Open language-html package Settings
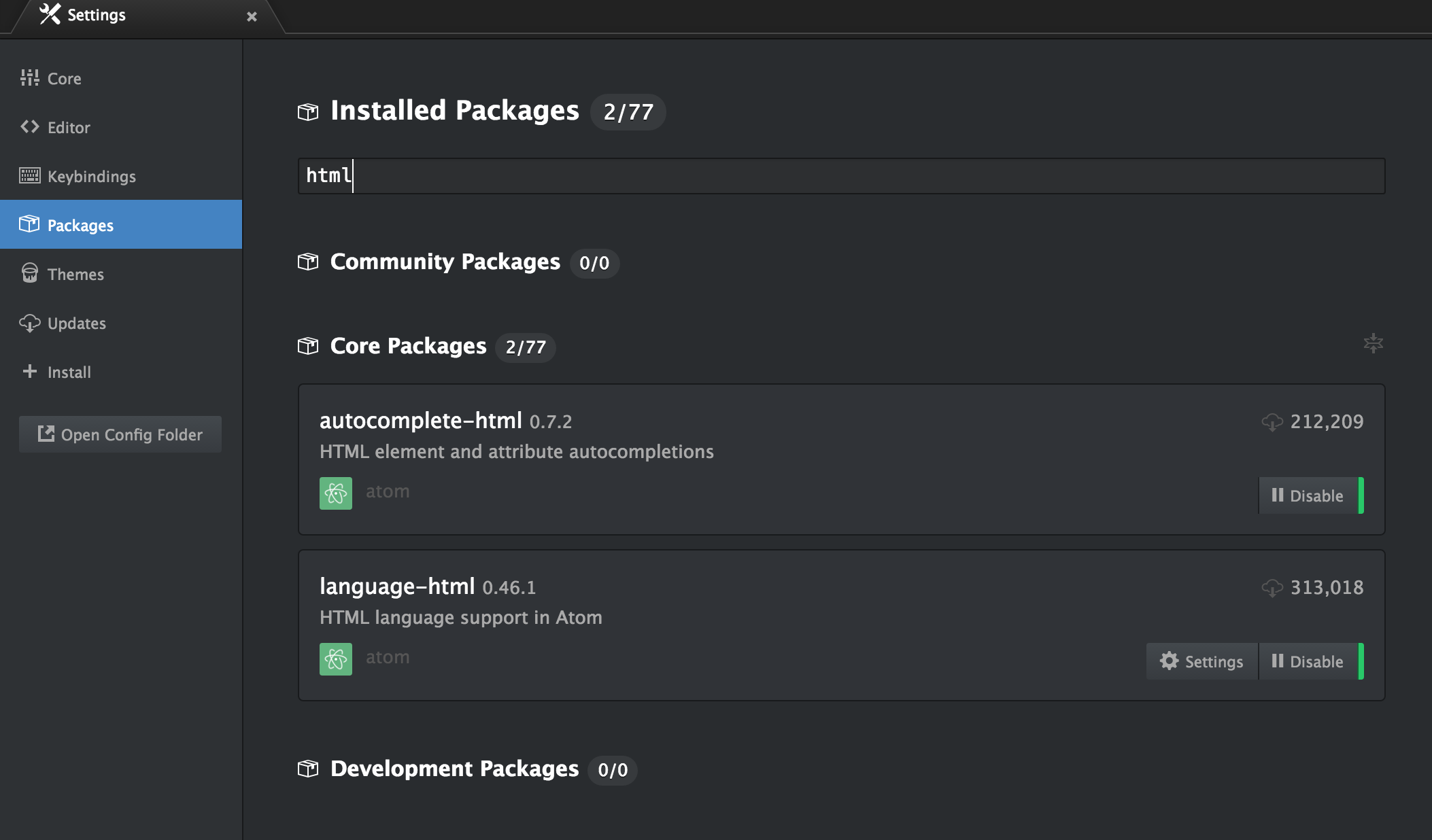The height and width of the screenshot is (840, 1432). (1201, 661)
